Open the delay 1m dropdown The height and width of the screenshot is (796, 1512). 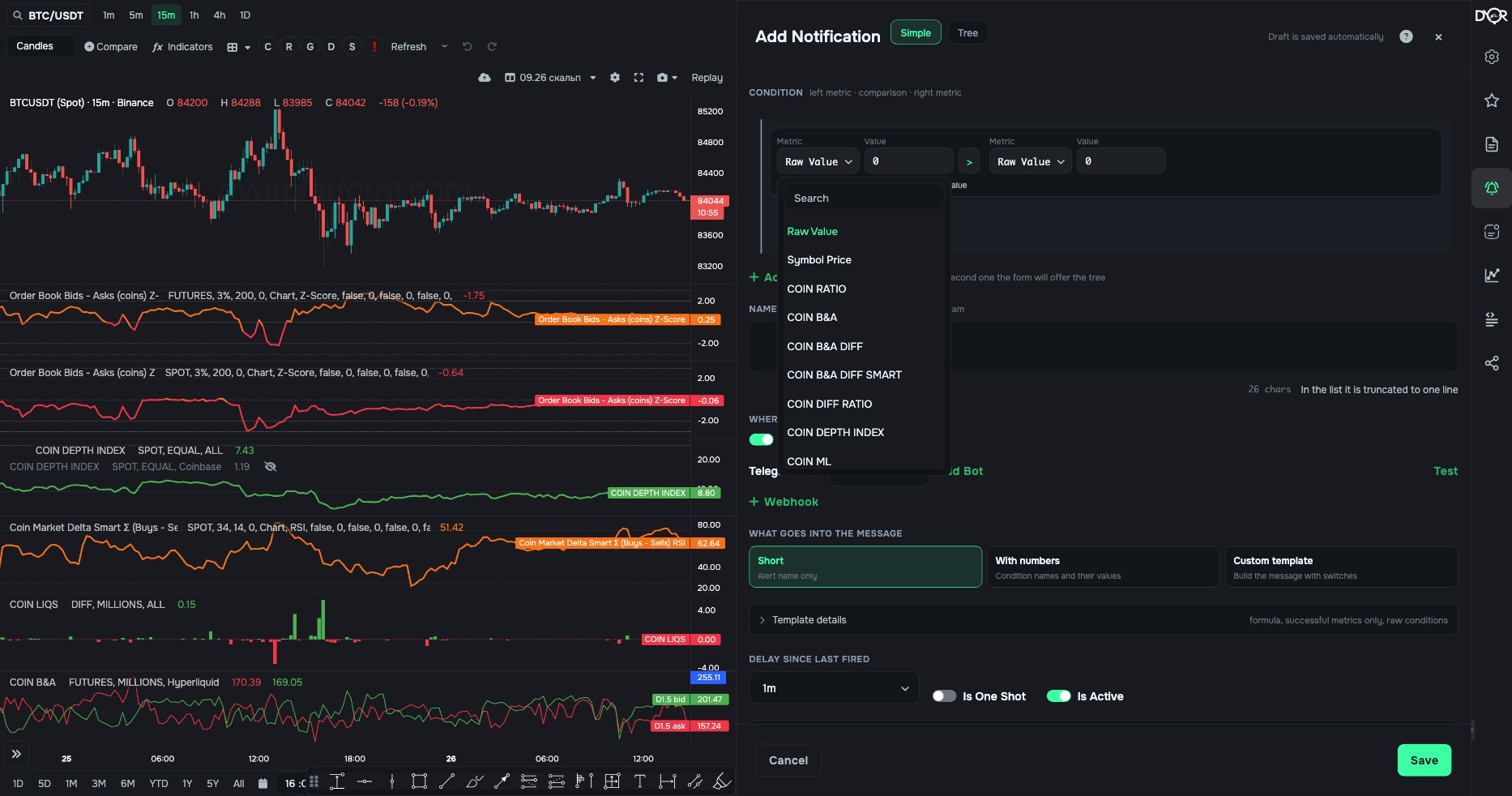tap(834, 688)
